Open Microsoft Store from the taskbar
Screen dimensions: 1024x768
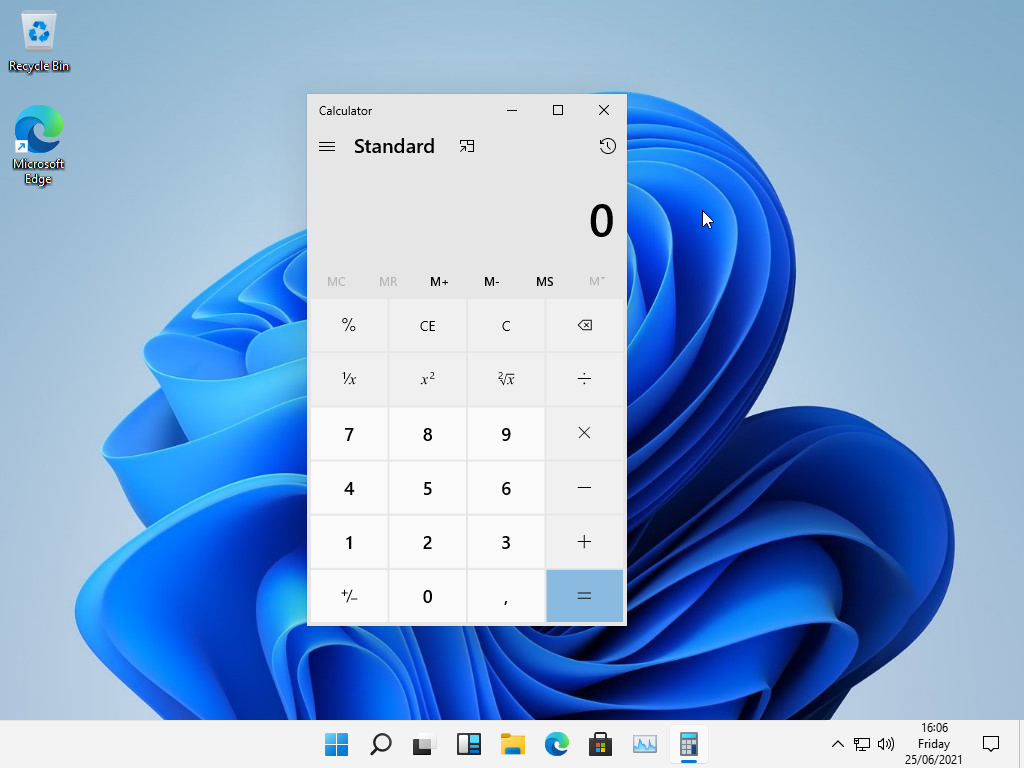click(x=600, y=744)
